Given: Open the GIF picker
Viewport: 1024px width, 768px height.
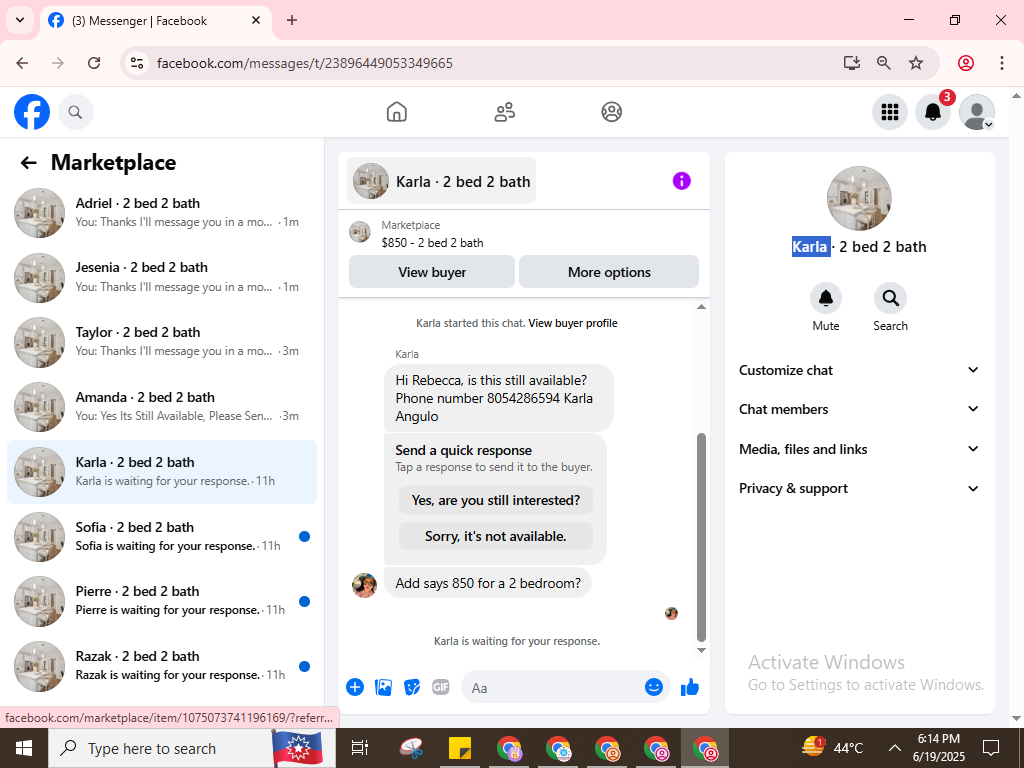Looking at the screenshot, I should coord(441,687).
